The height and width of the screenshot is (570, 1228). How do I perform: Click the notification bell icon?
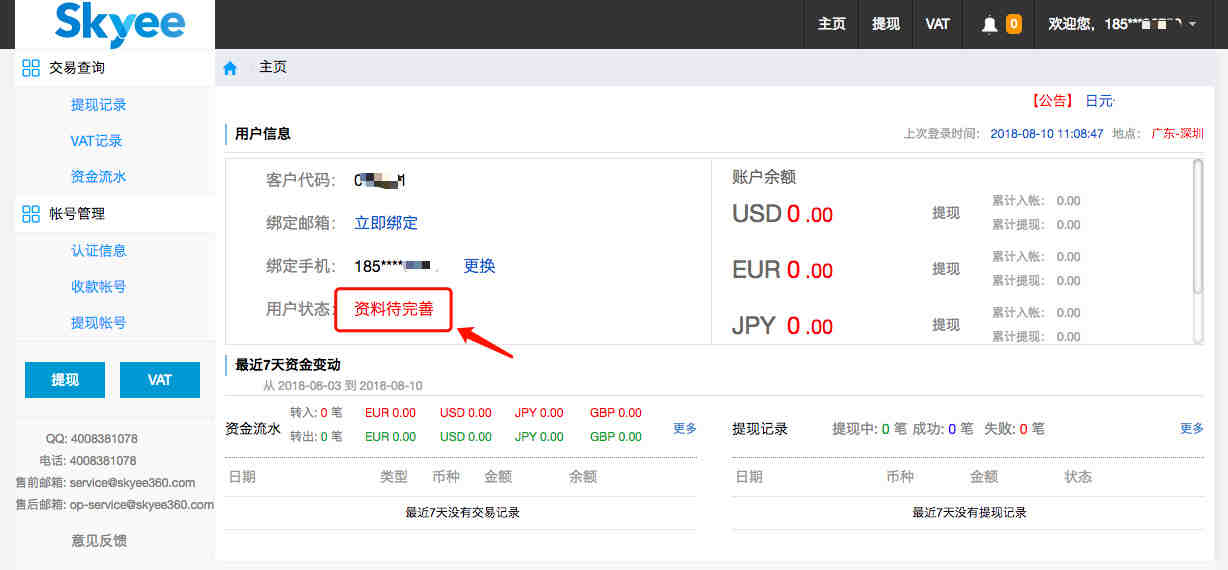tap(990, 25)
